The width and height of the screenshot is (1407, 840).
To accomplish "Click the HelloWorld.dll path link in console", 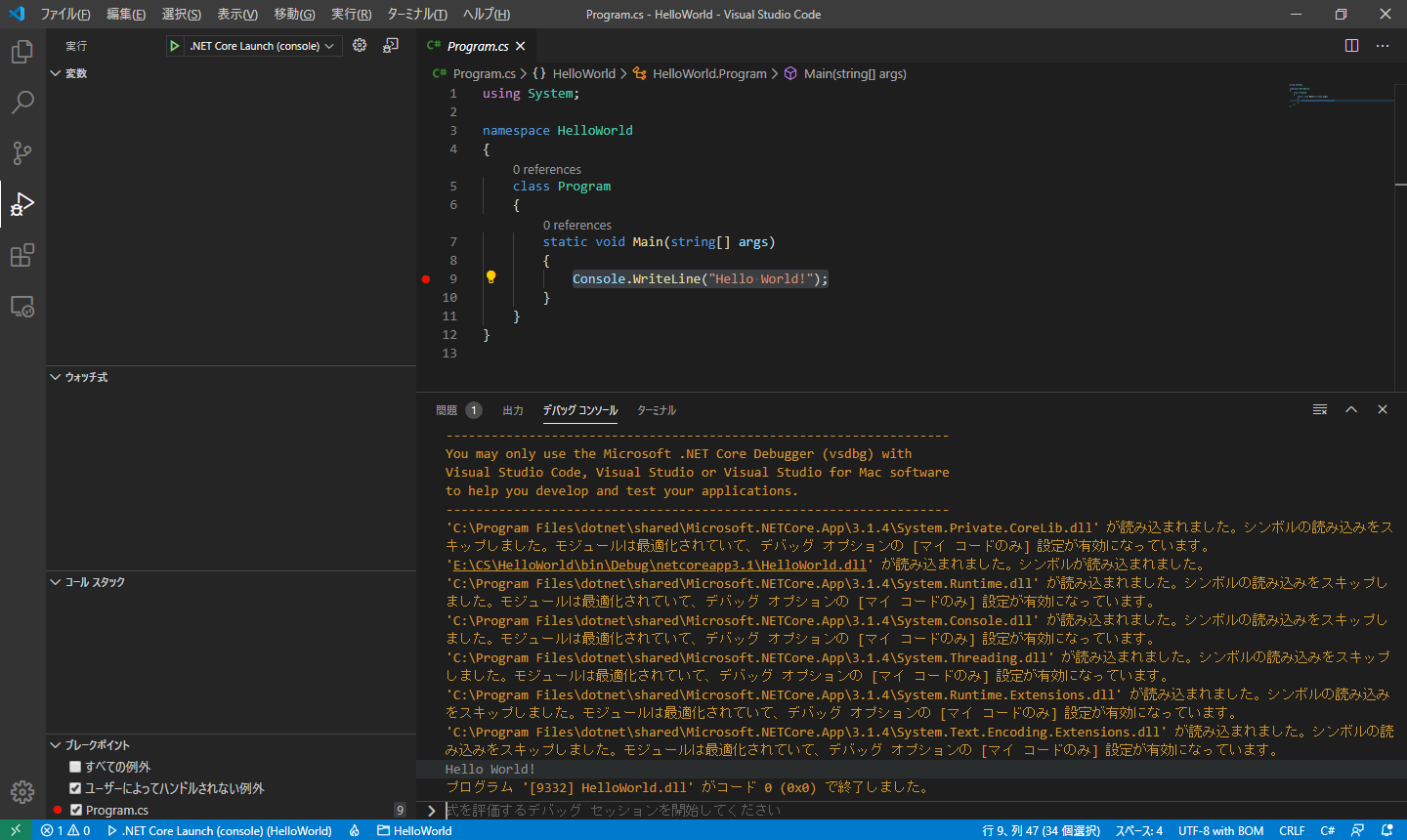I will [660, 565].
